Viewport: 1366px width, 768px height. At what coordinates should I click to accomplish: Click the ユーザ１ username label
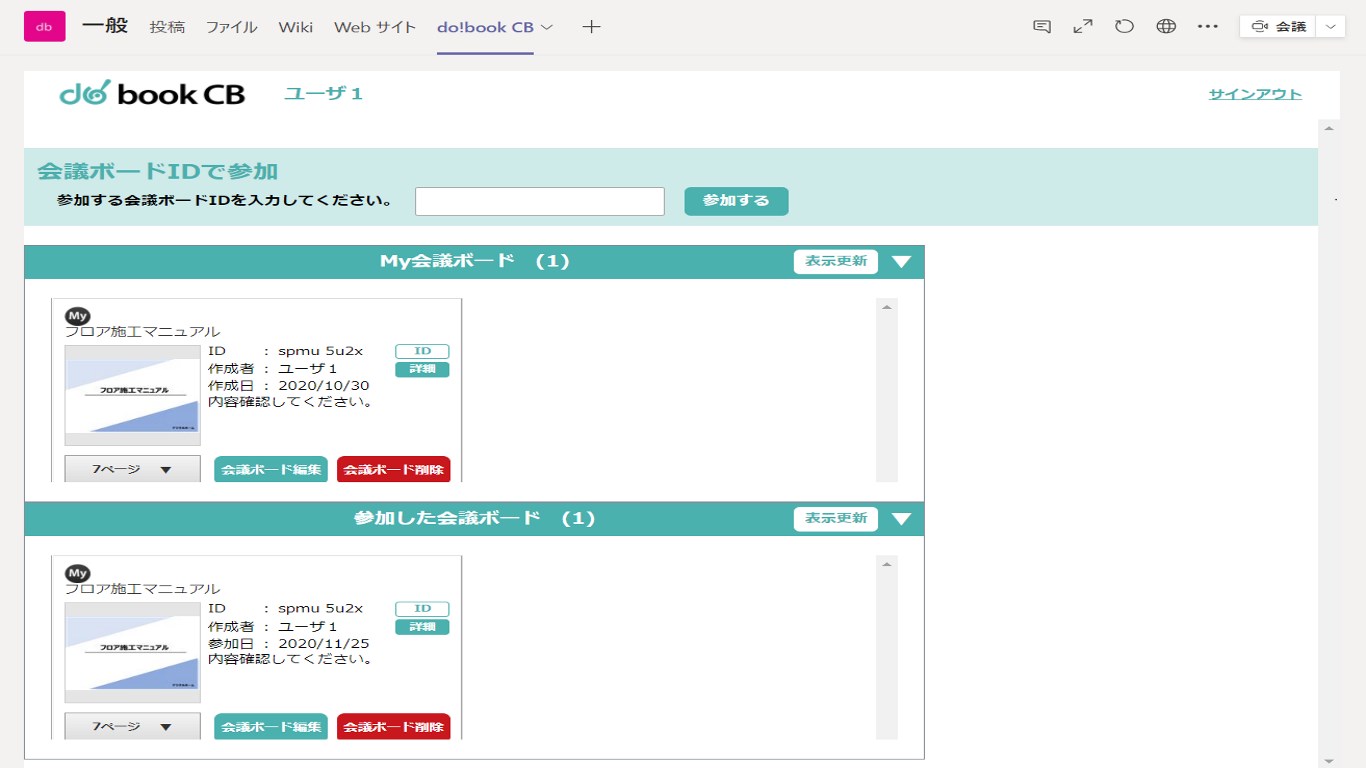pyautogui.click(x=324, y=94)
